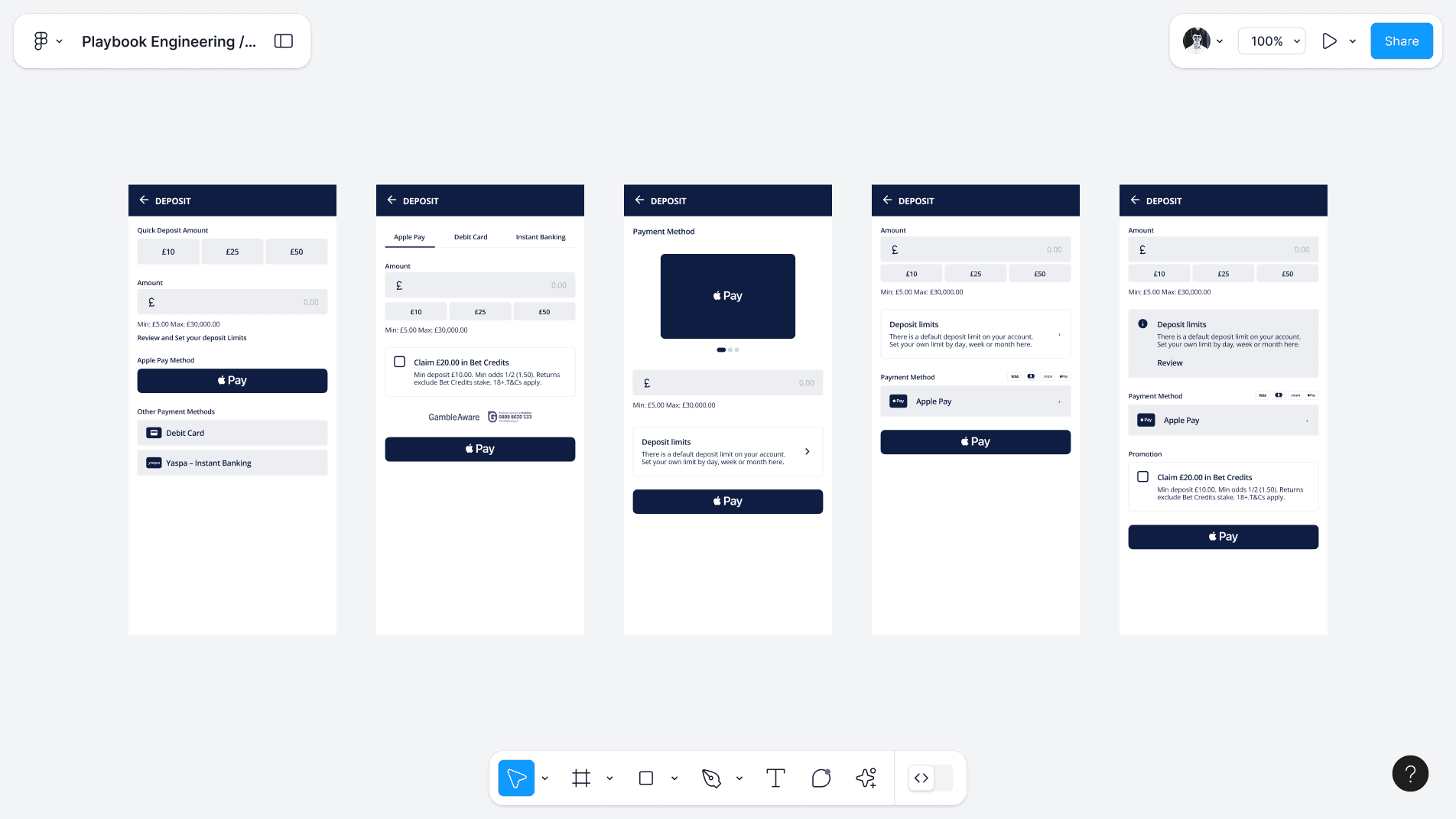
Task: Click the Share button
Action: 1402,41
